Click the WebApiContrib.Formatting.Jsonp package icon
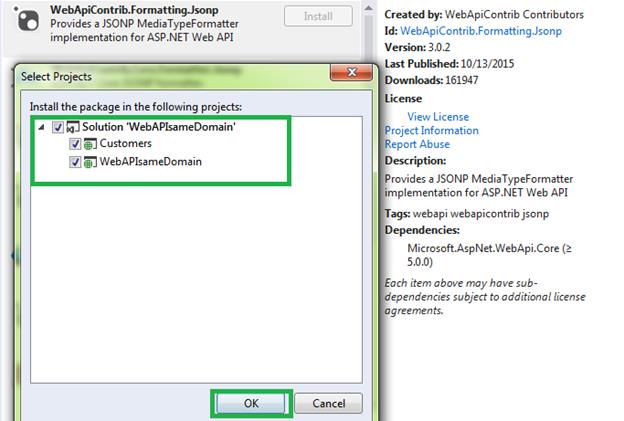Viewport: 624px width, 421px height. tap(27, 19)
